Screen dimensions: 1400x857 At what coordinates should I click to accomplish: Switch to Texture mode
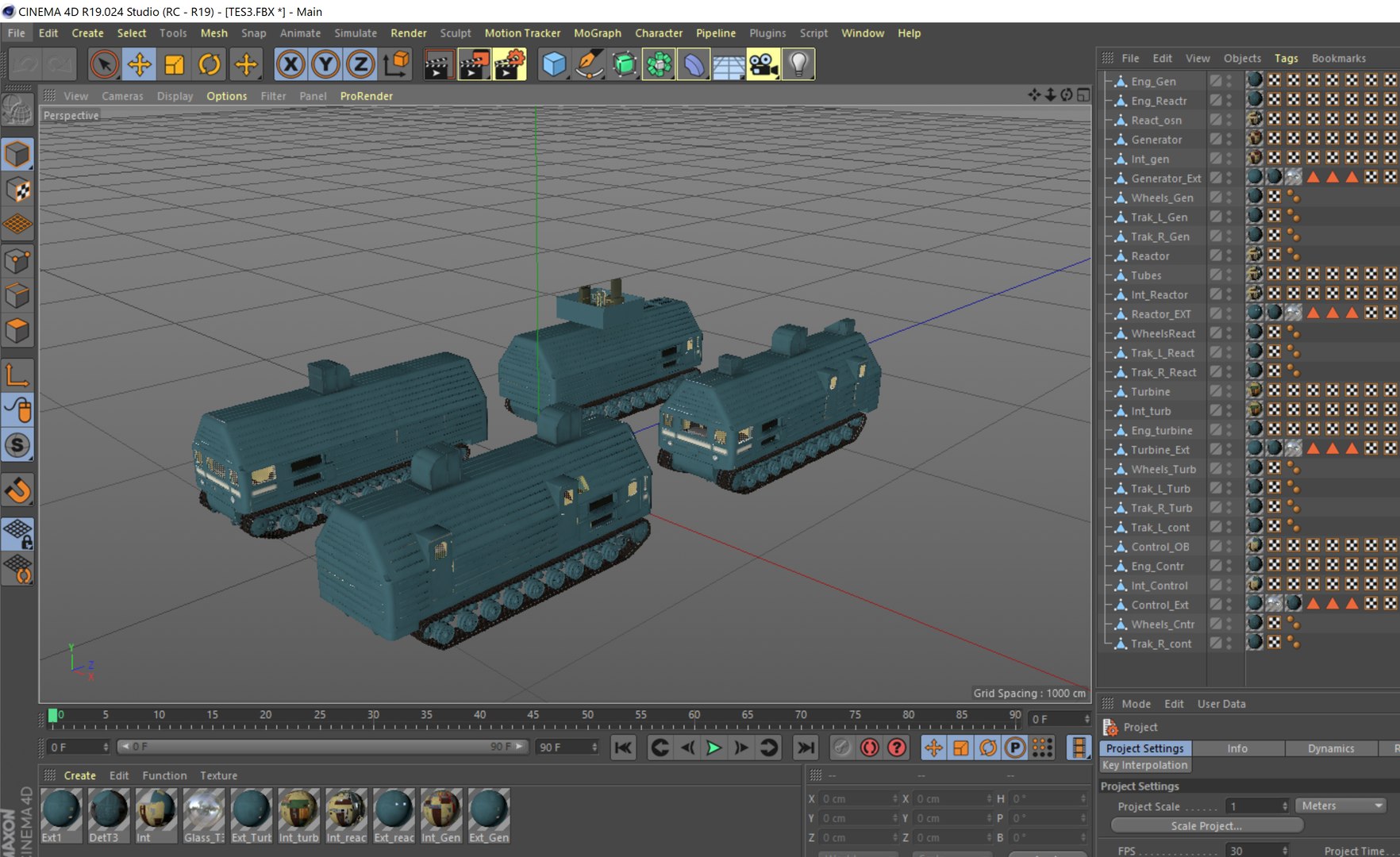tap(17, 190)
